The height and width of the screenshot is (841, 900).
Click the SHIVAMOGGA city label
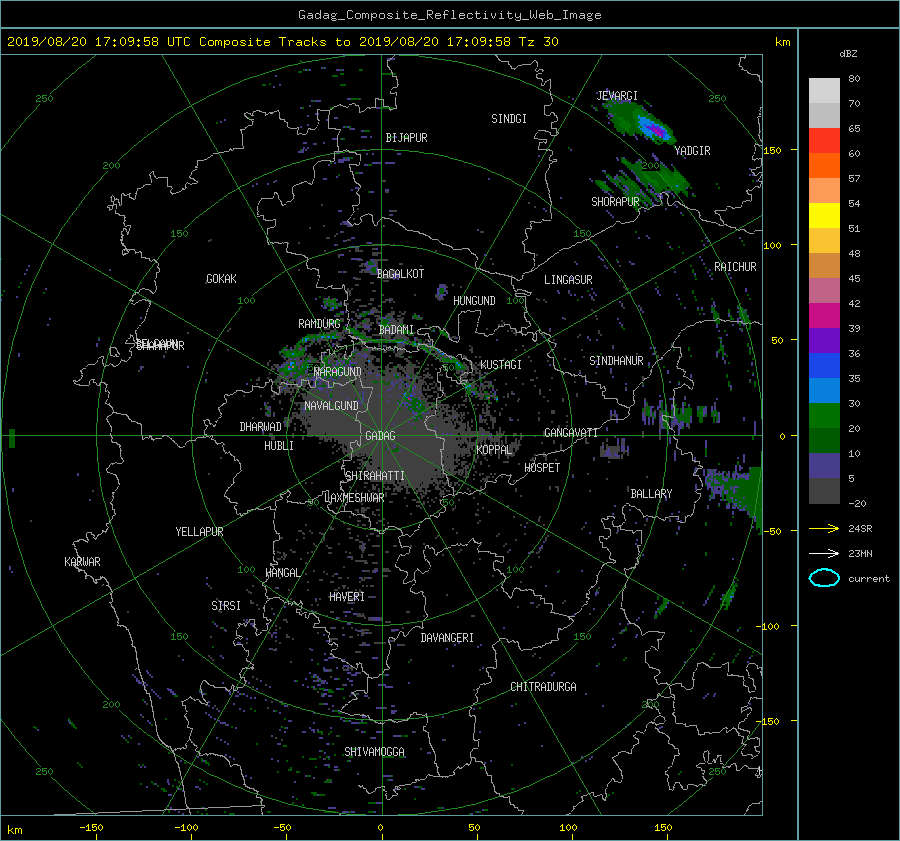coord(374,752)
